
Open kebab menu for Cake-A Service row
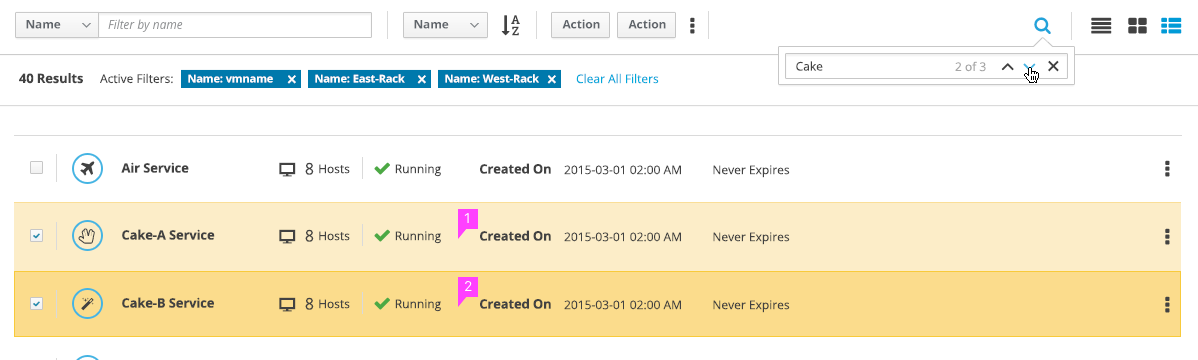click(x=1167, y=236)
